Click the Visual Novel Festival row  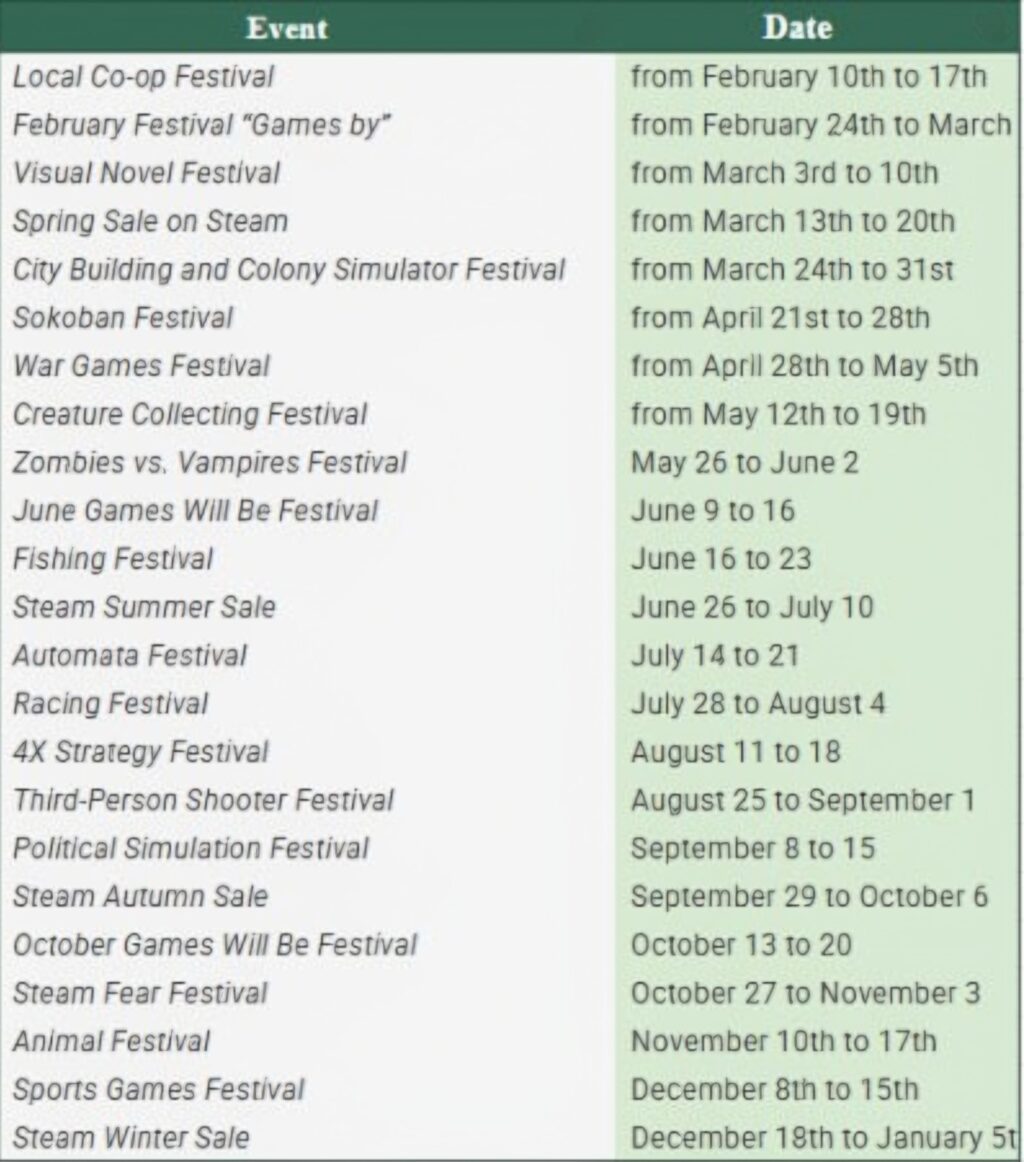(x=147, y=173)
